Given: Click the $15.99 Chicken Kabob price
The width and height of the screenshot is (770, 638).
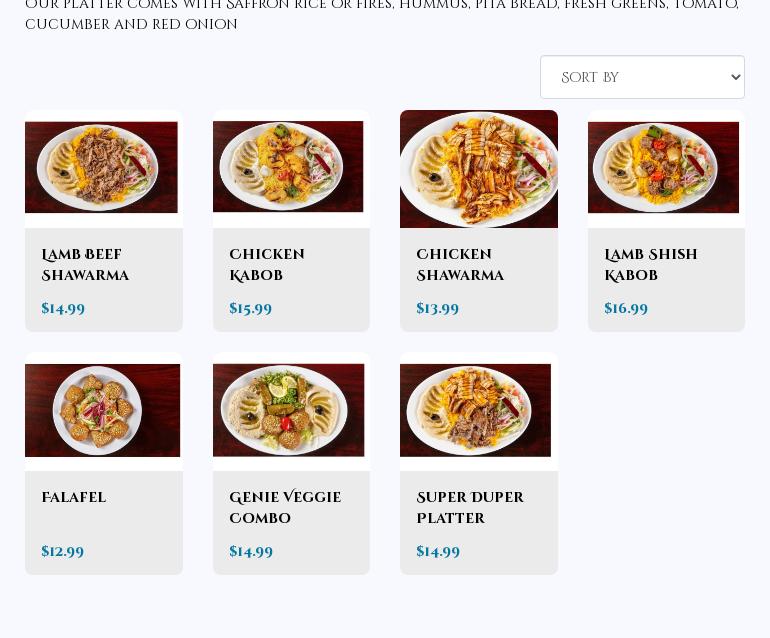Looking at the screenshot, I should (251, 308).
